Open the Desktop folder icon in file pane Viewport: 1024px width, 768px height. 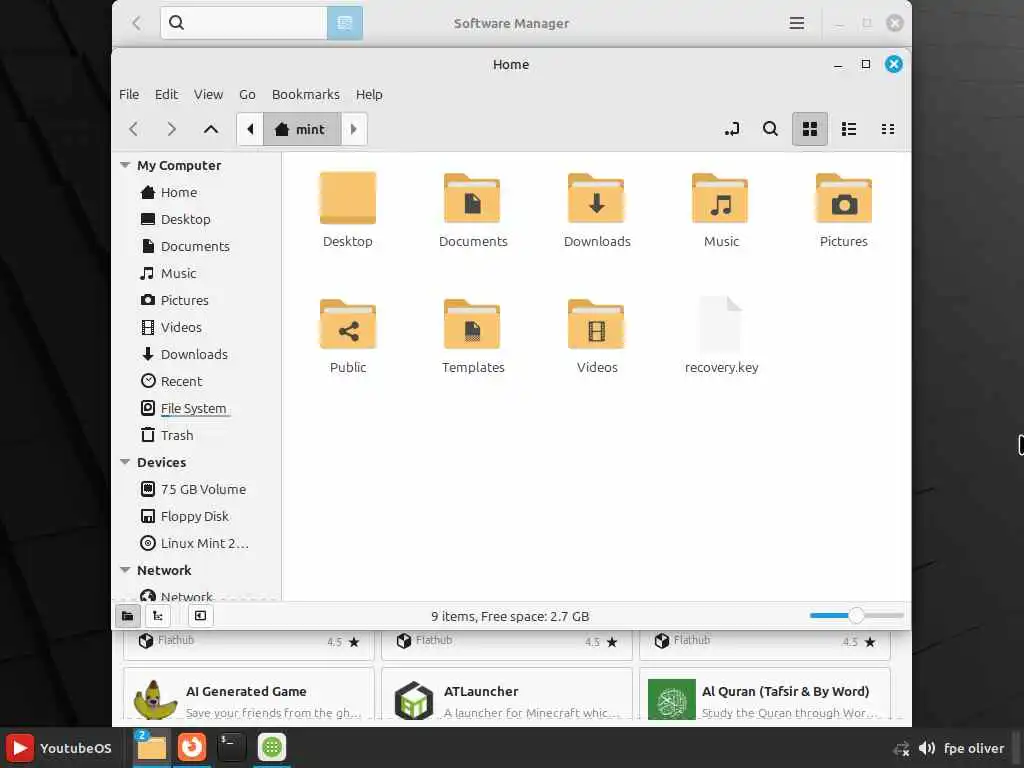coord(347,198)
